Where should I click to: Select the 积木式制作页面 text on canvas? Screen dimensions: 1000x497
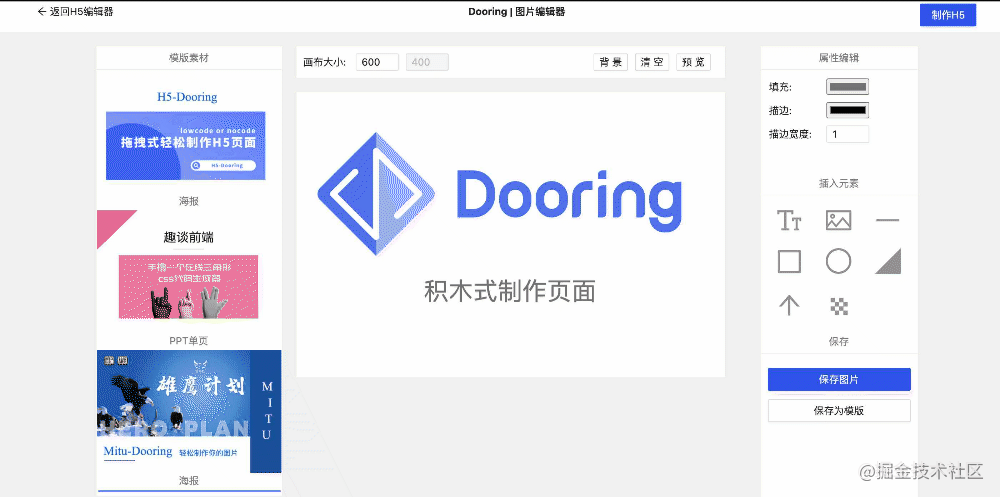510,292
